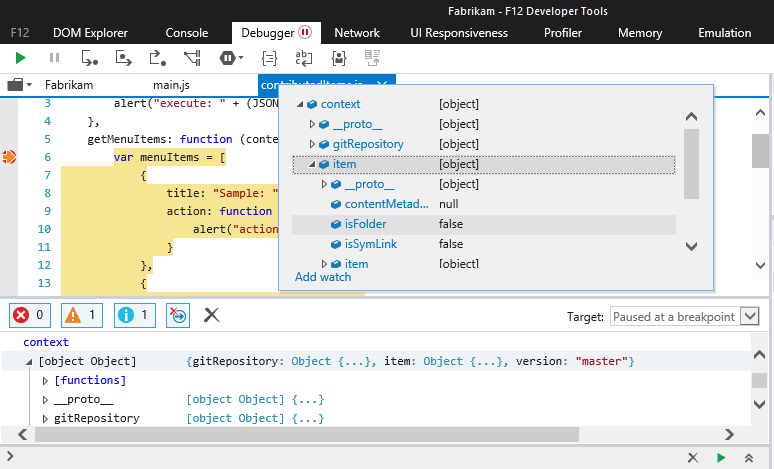Toggle pretty print braces icon

click(269, 58)
